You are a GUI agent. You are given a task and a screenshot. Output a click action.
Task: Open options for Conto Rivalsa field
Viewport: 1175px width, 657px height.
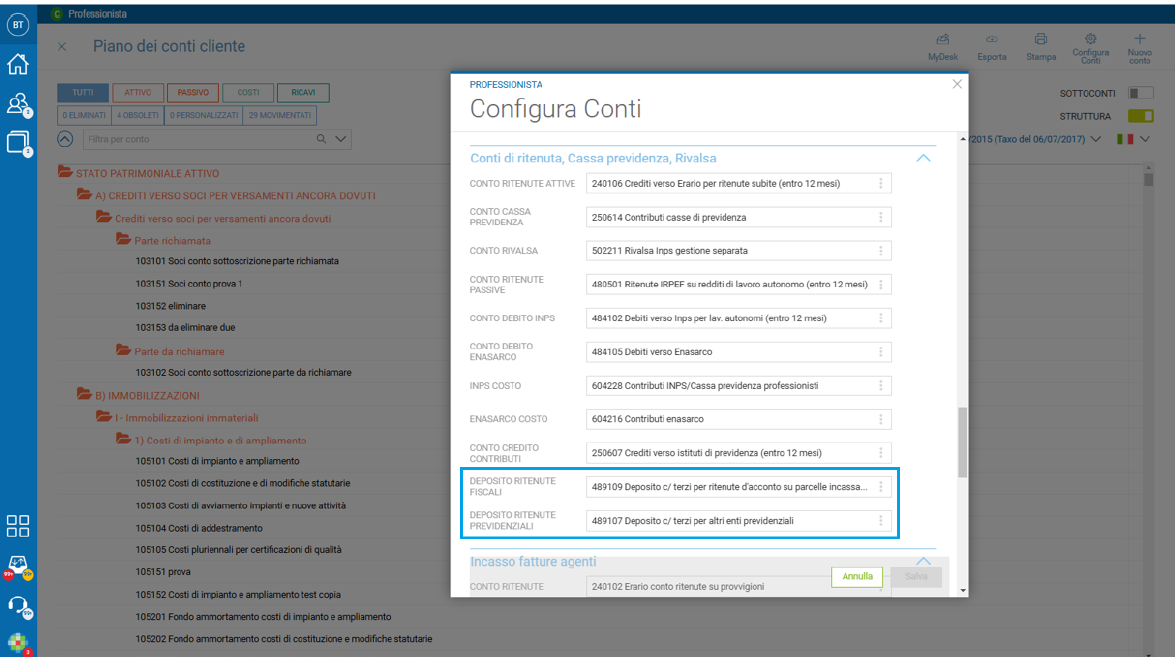[x=881, y=251]
